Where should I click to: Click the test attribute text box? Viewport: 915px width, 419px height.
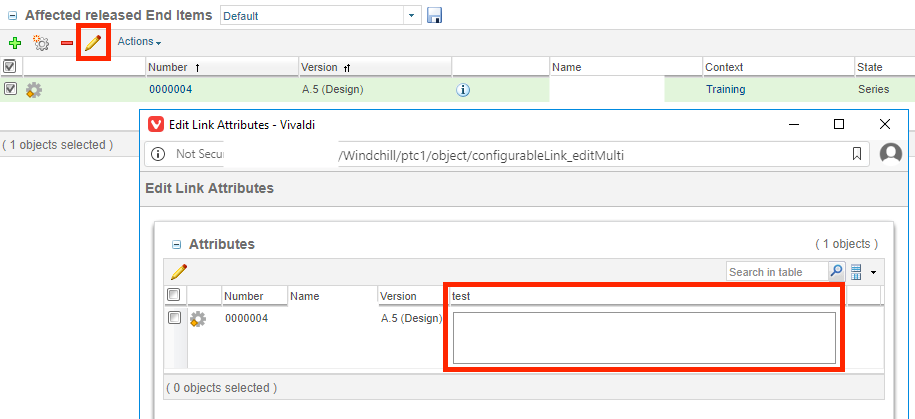644,338
